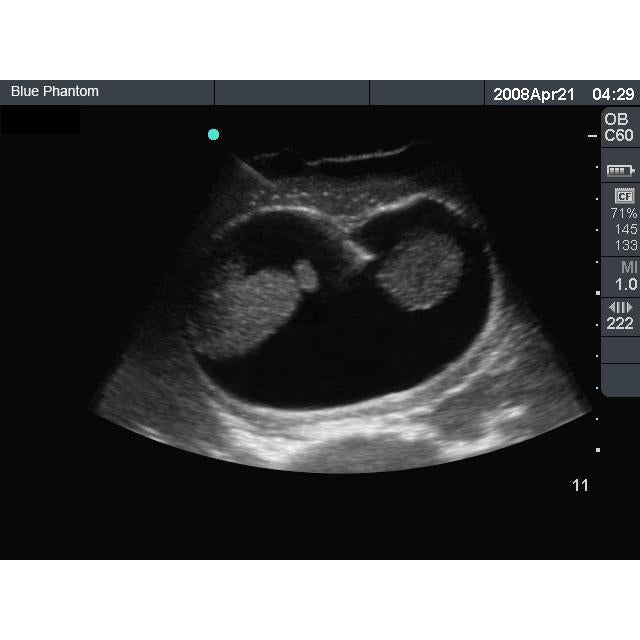Click the 71% card capacity value
The image size is (640, 640).
(x=623, y=213)
